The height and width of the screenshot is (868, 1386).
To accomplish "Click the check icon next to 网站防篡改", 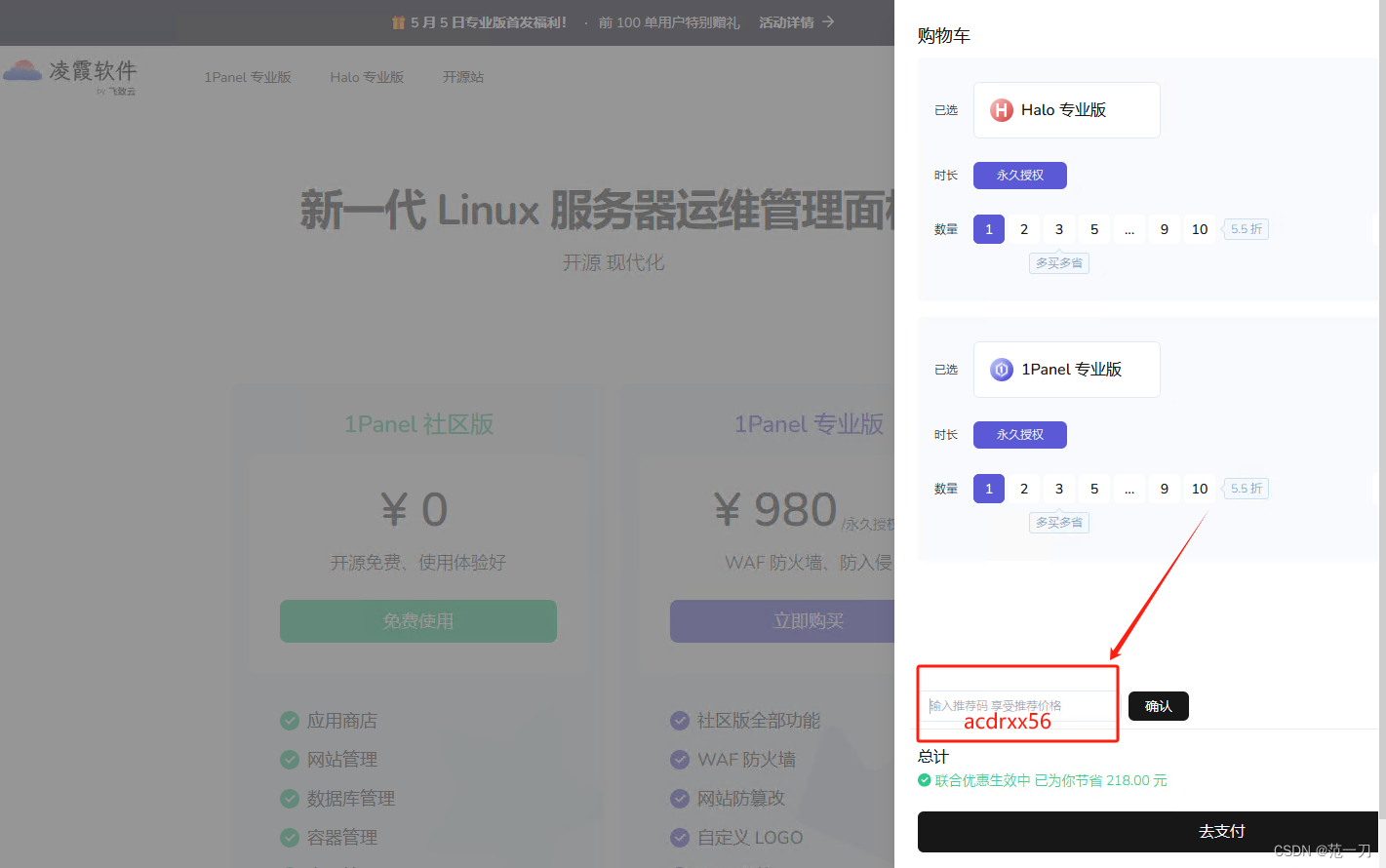I will [x=680, y=799].
